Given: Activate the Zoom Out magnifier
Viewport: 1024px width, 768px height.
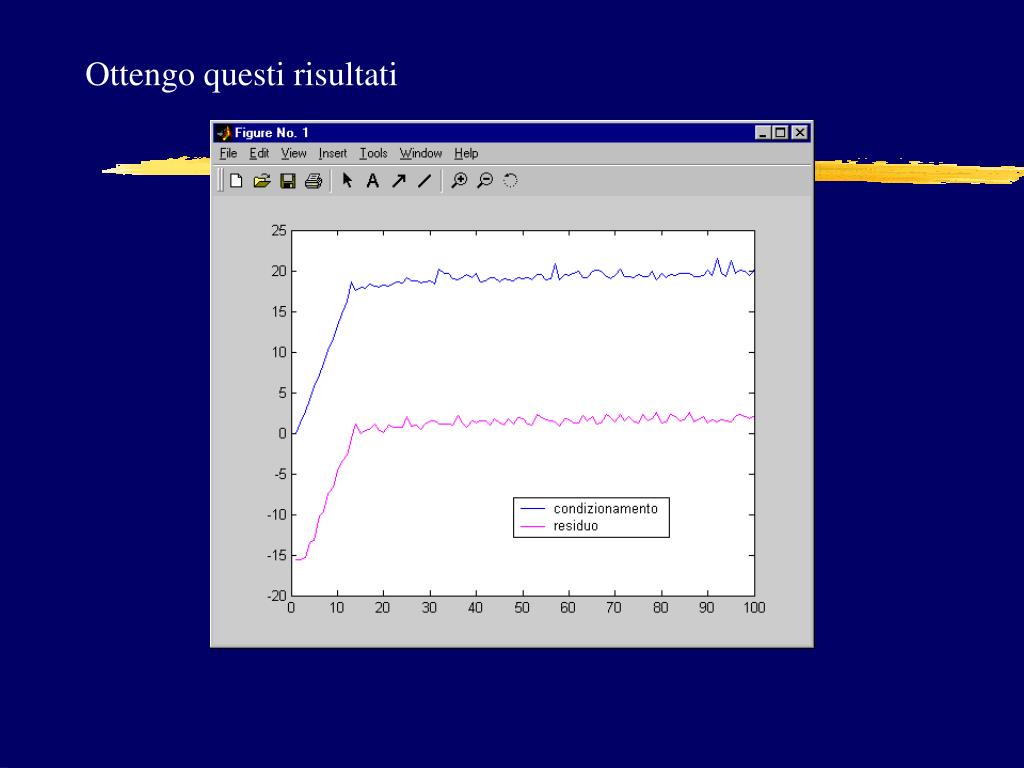Looking at the screenshot, I should point(485,181).
